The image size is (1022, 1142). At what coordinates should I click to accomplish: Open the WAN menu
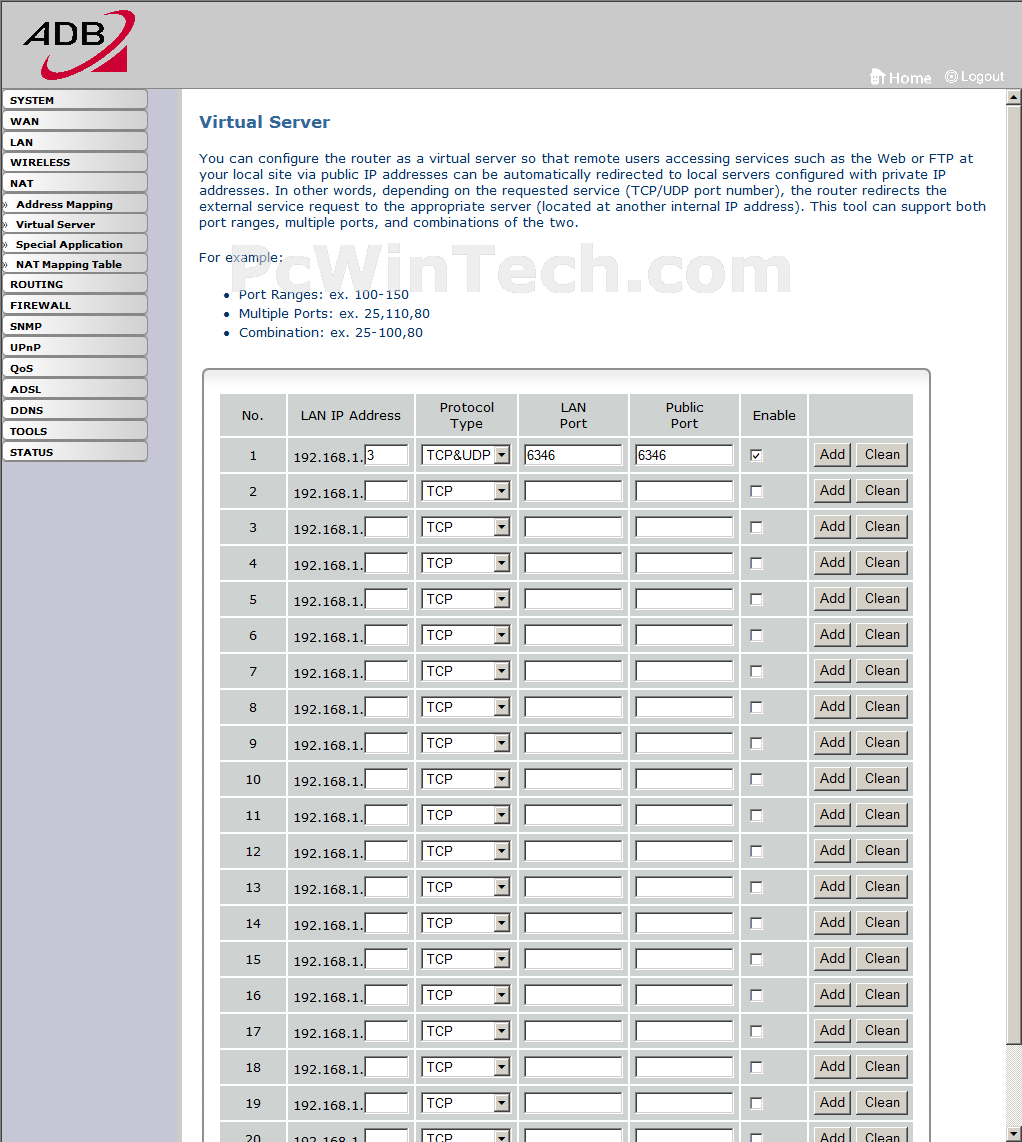pyautogui.click(x=75, y=121)
